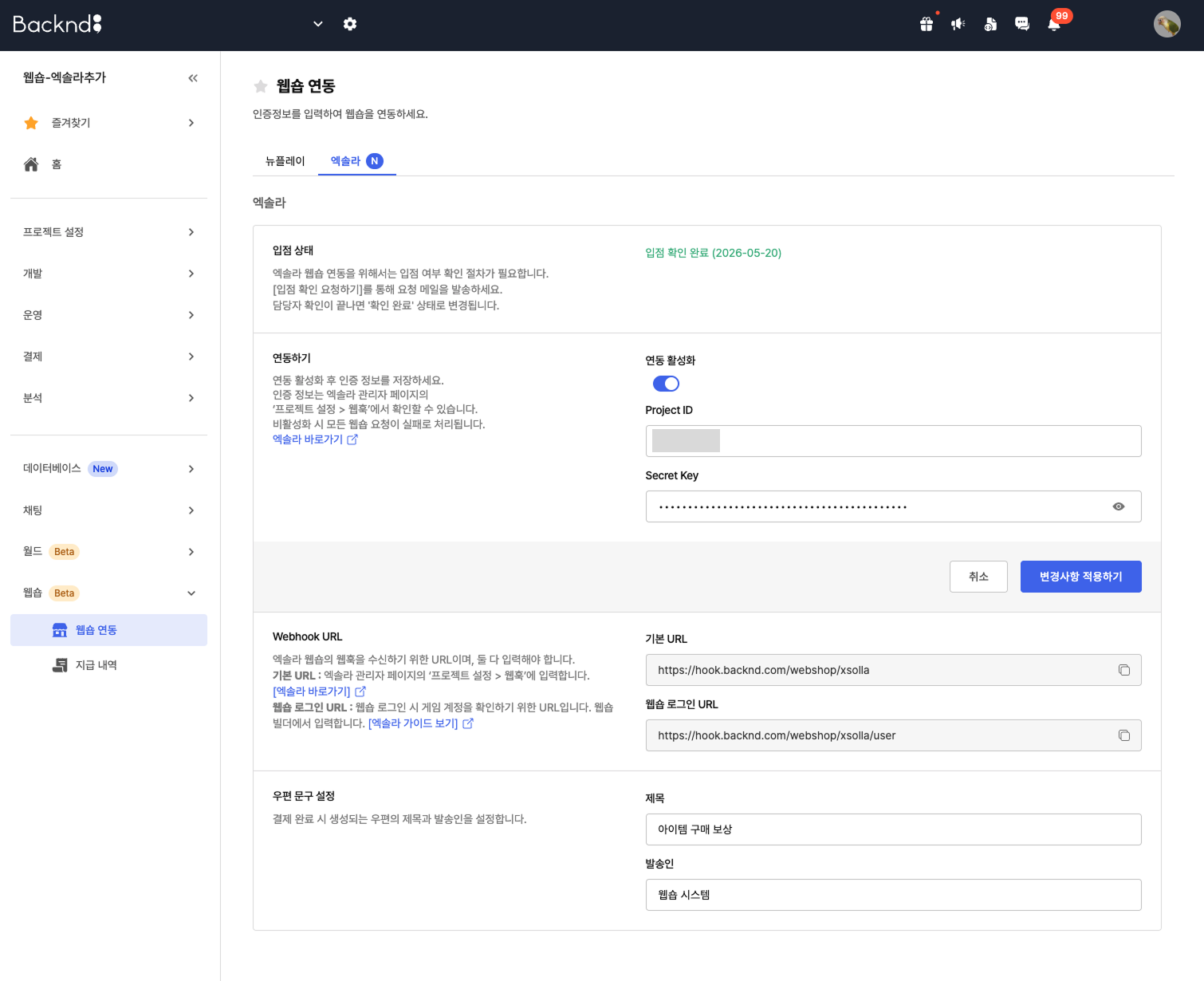This screenshot has width=1204, height=981.
Task: Open the chat support icon
Action: tap(1022, 24)
